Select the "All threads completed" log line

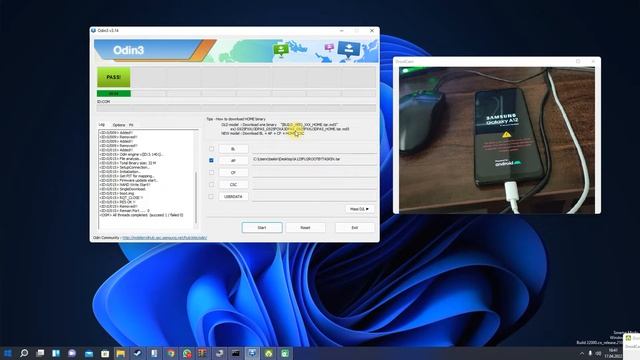coord(141,215)
